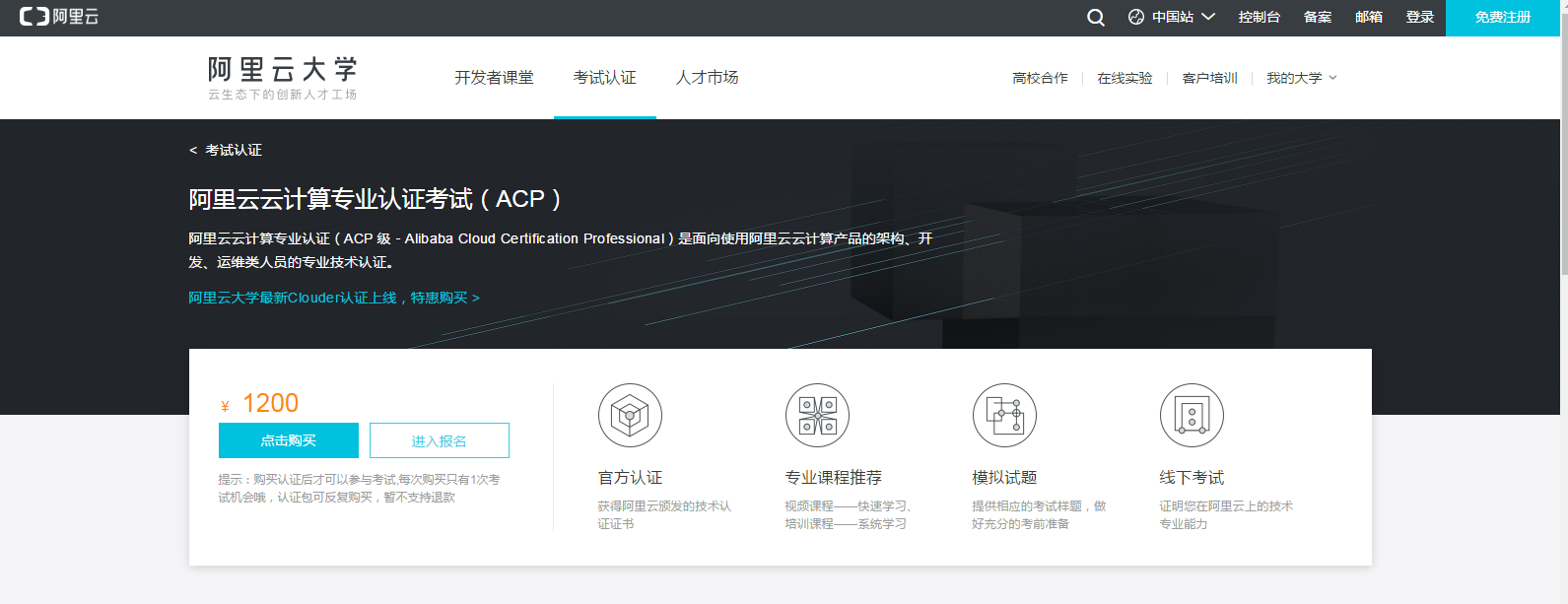Click the 免费注册 button
Image resolution: width=1568 pixels, height=604 pixels.
tap(1503, 18)
